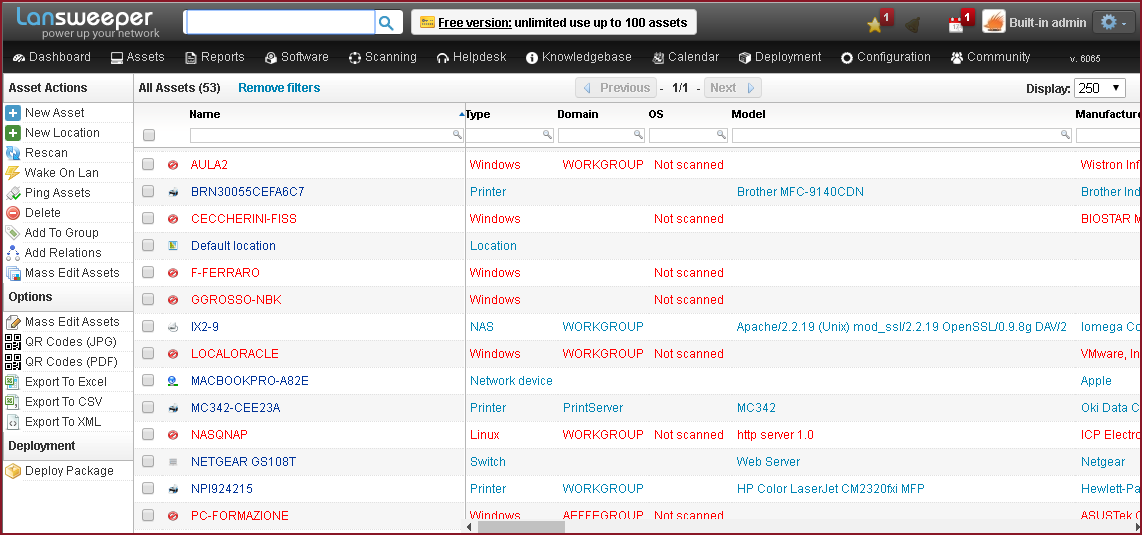Click the horizontal scrollbar thumb
The image size is (1142, 535).
521,526
